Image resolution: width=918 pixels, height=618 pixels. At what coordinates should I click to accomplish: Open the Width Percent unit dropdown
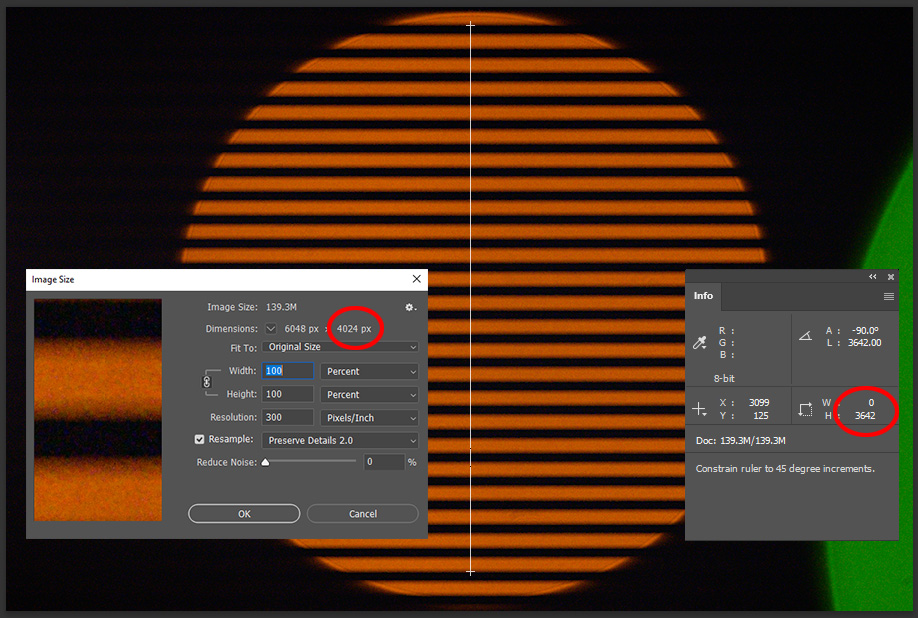(369, 372)
